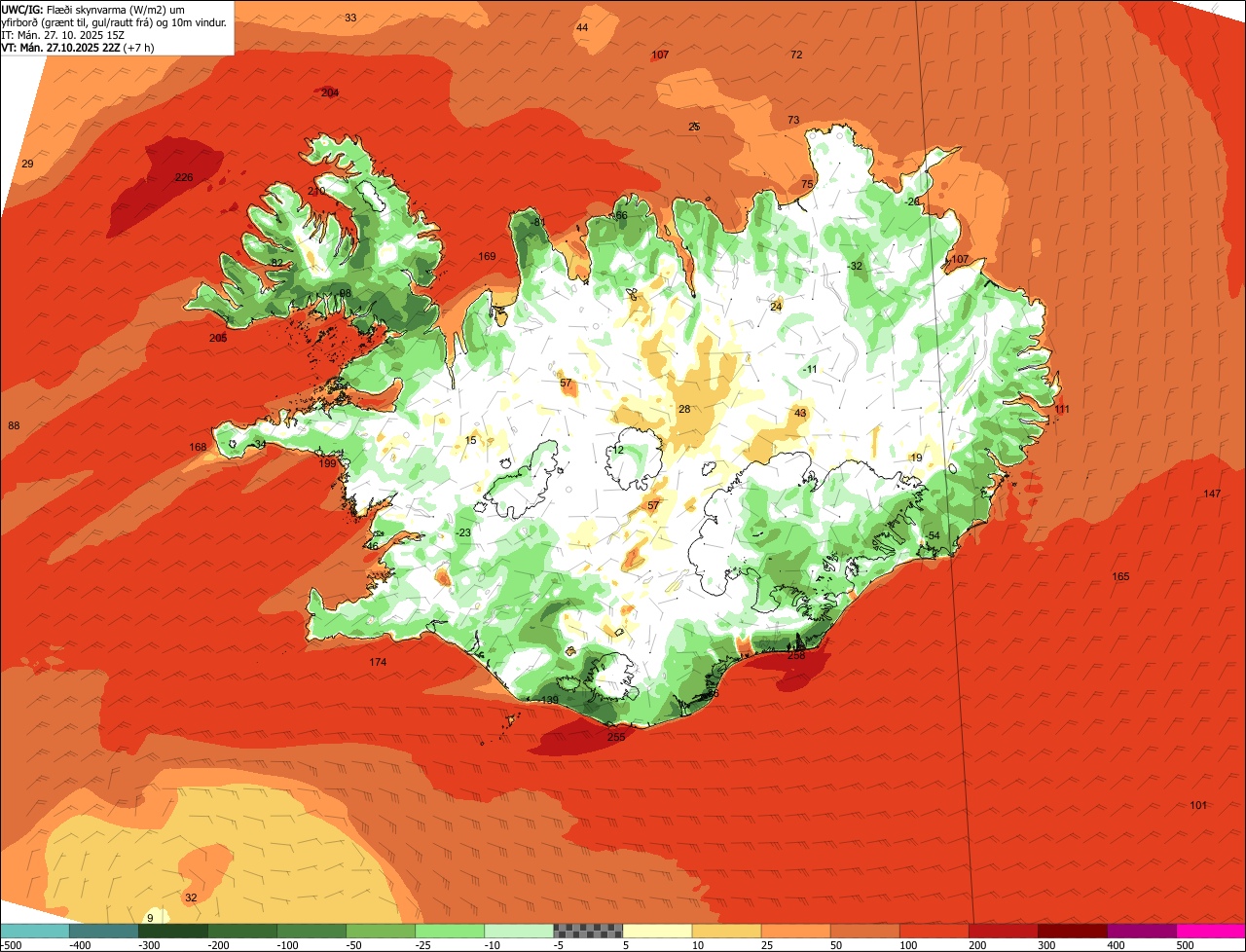Select the magenta legend swatch right of 500
The image size is (1246, 952).
coord(1211,930)
